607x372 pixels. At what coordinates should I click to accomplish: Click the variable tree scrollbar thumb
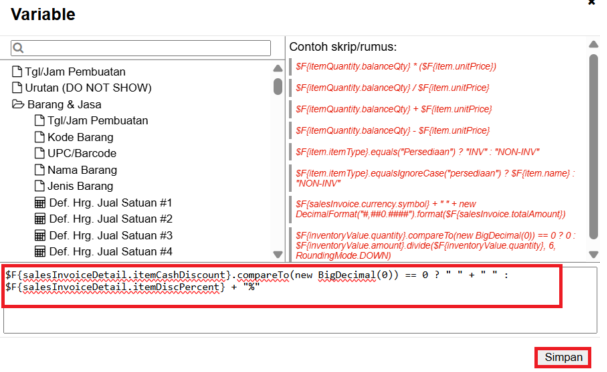(278, 86)
